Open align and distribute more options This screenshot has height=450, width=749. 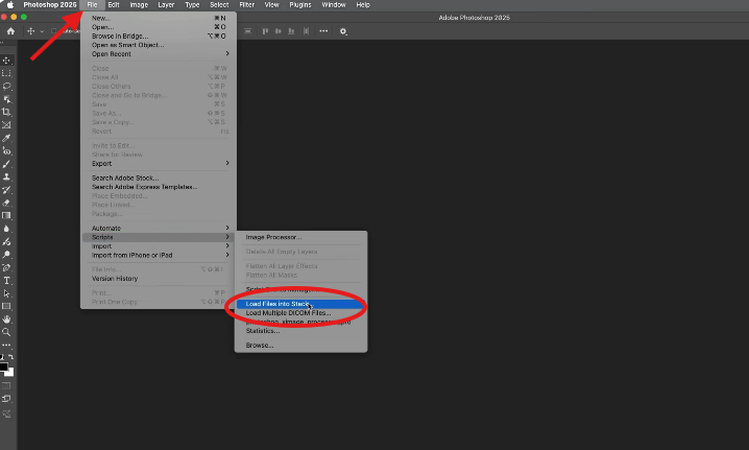(x=324, y=32)
